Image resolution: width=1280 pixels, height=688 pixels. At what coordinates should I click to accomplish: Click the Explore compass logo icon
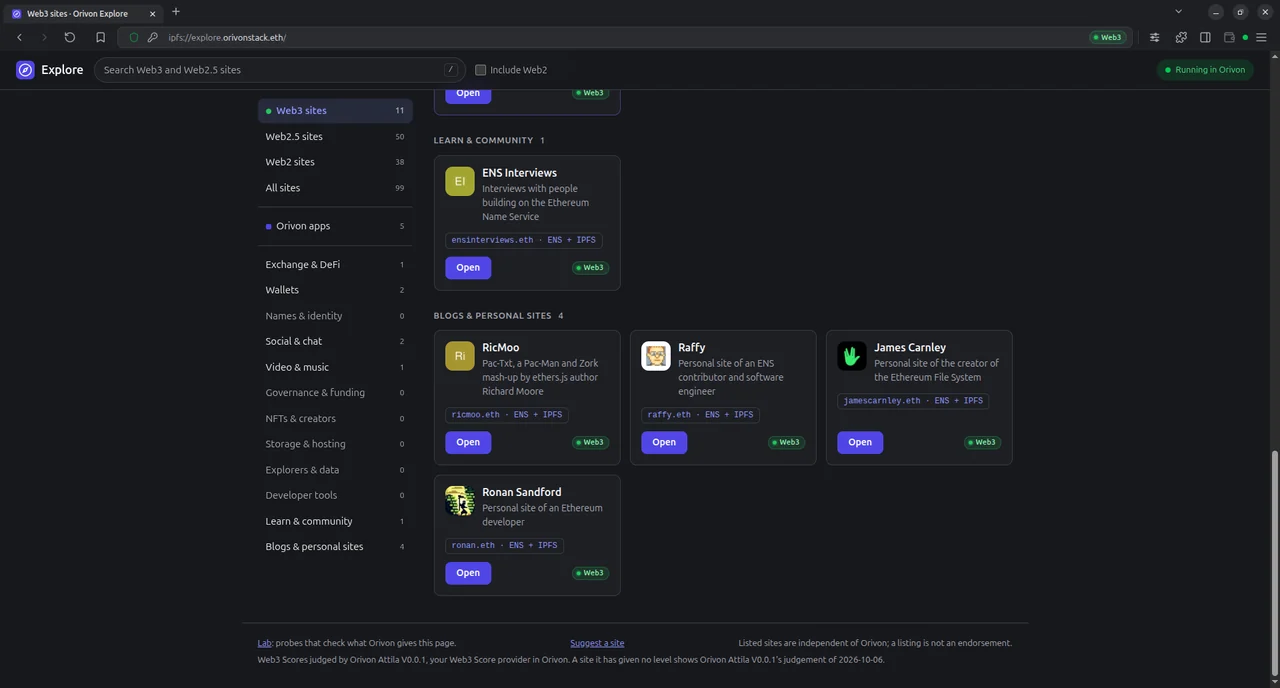25,70
